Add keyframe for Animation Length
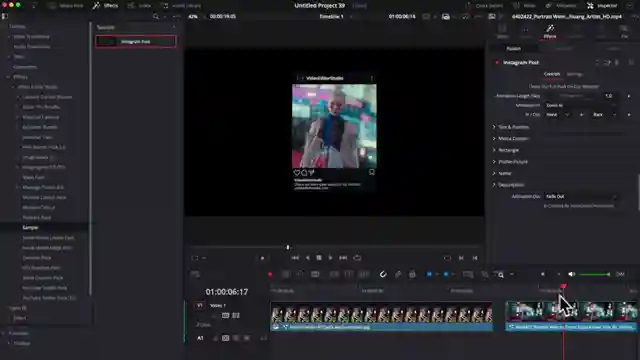Image resolution: width=640 pixels, height=360 pixels. (629, 96)
